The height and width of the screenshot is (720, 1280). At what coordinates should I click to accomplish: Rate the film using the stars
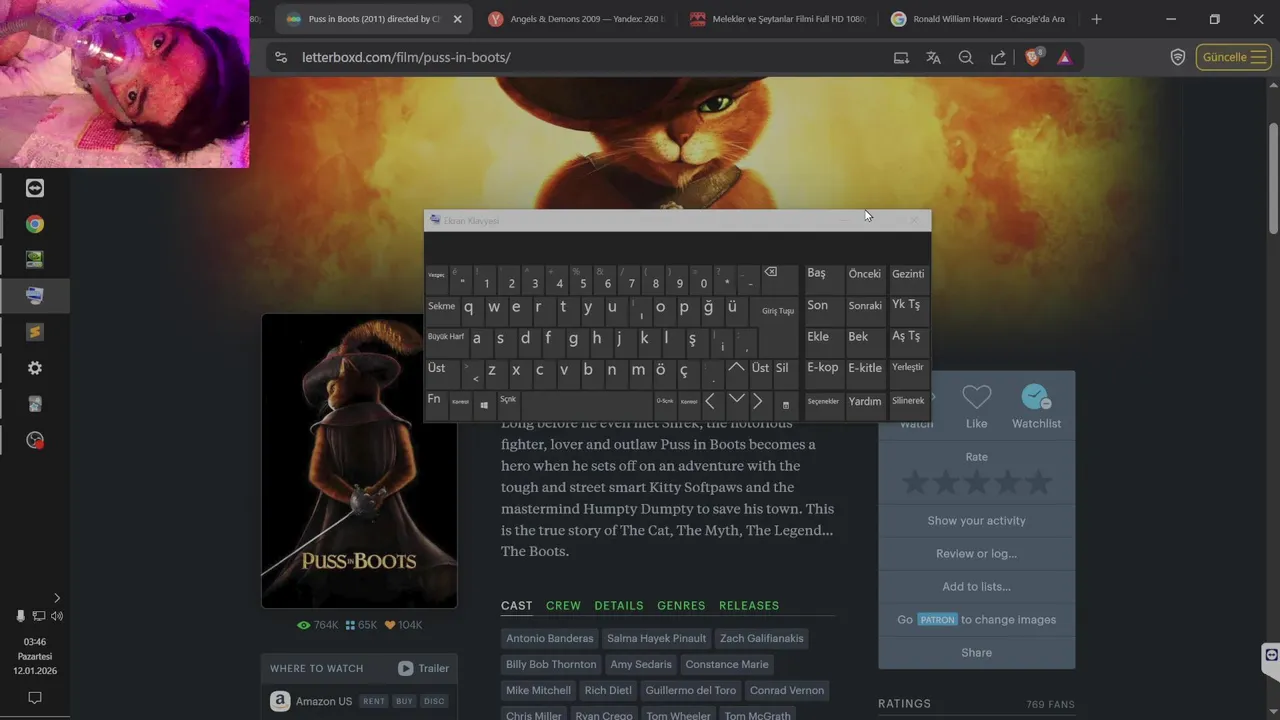(x=977, y=483)
